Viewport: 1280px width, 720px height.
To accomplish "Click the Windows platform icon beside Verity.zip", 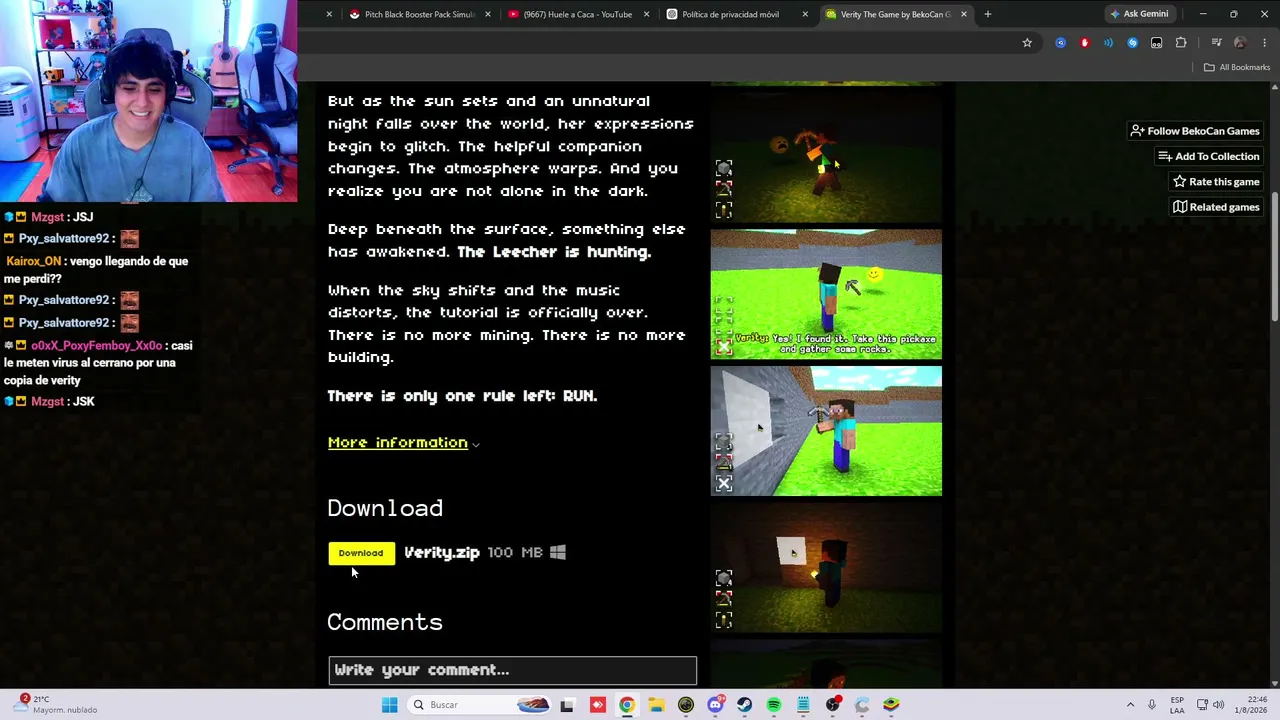I will [558, 552].
